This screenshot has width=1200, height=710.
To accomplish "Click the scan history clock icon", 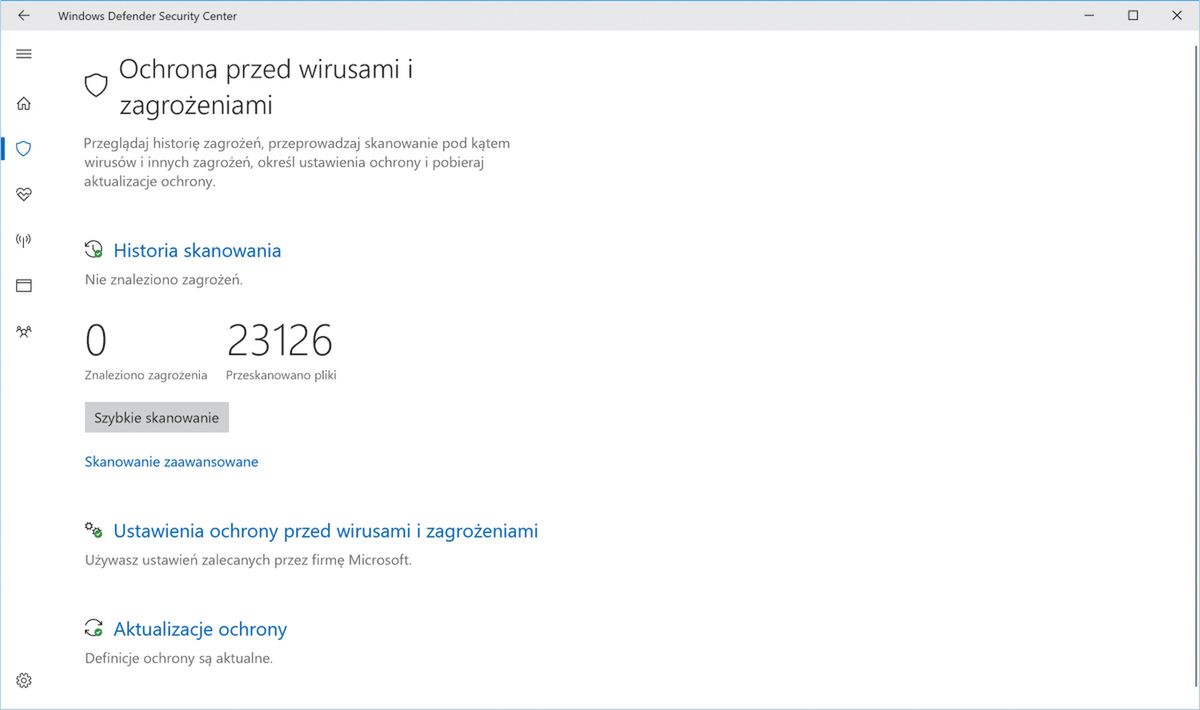I will [94, 250].
